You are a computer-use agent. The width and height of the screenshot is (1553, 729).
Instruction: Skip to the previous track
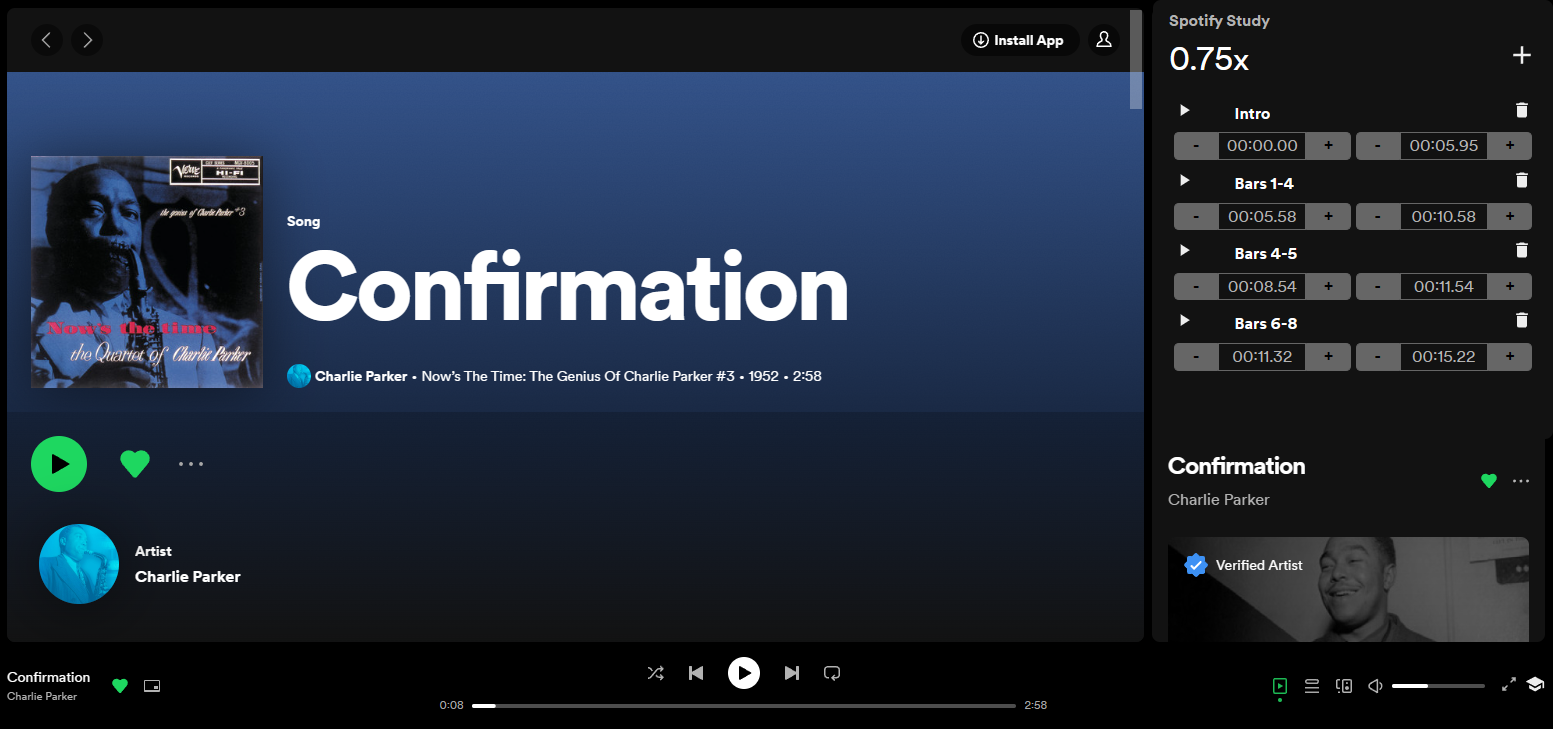click(696, 673)
